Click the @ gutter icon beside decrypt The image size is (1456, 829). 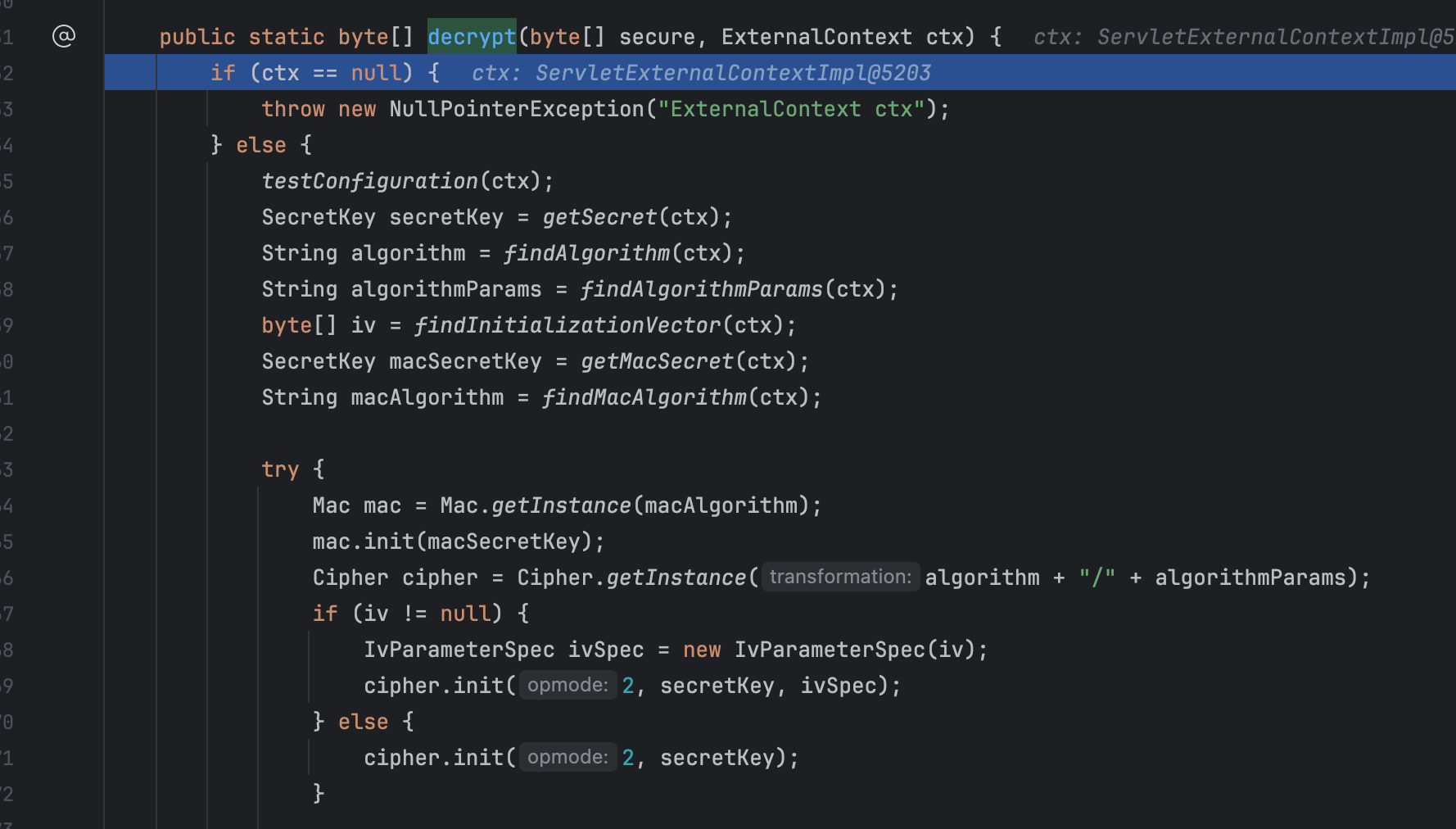coord(64,36)
